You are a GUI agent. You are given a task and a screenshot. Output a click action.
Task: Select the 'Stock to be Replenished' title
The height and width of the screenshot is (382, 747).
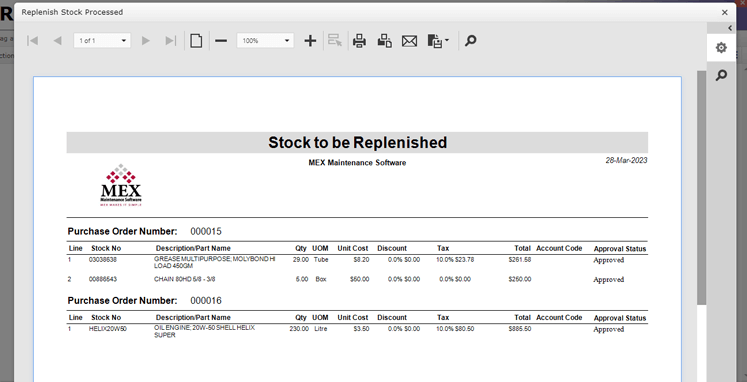[x=357, y=142]
